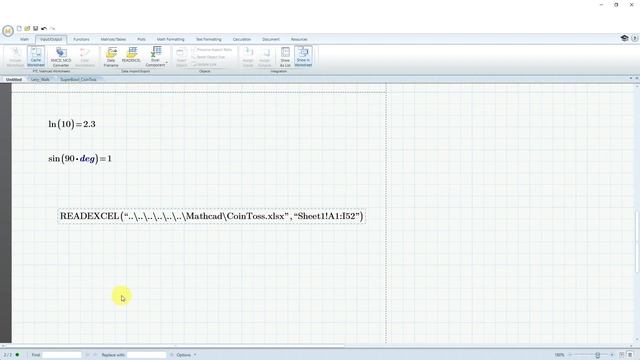This screenshot has height=360, width=640.
Task: Select the Input/Output ribbon tab
Action: tap(51, 40)
